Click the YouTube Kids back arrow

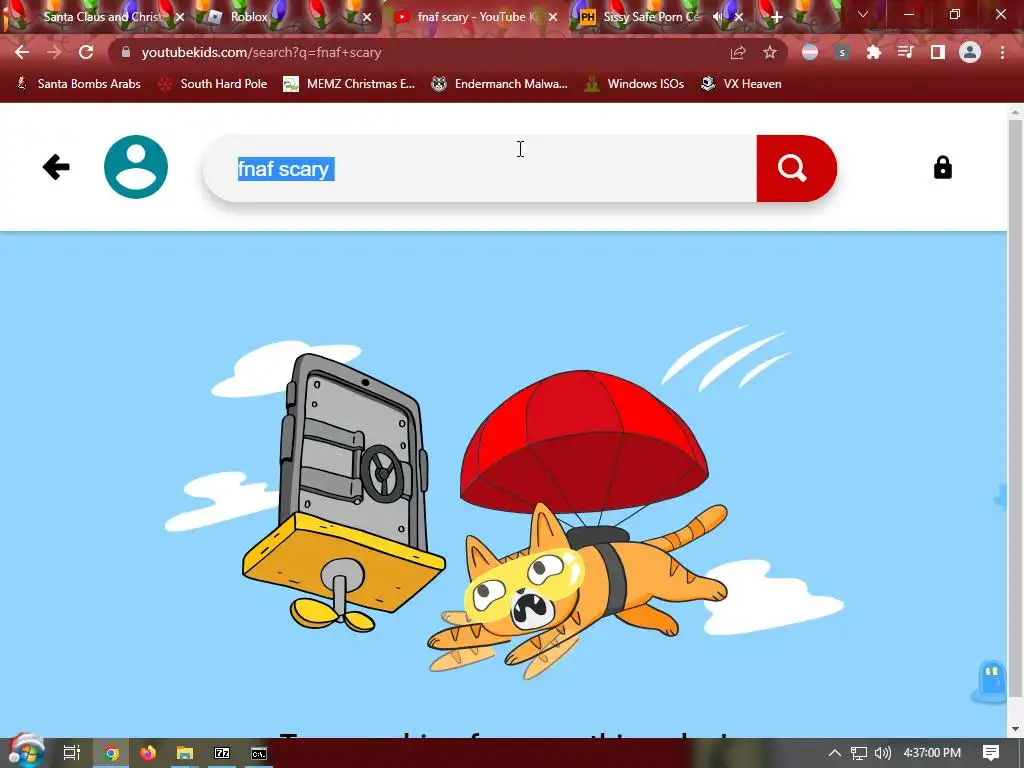pos(56,167)
